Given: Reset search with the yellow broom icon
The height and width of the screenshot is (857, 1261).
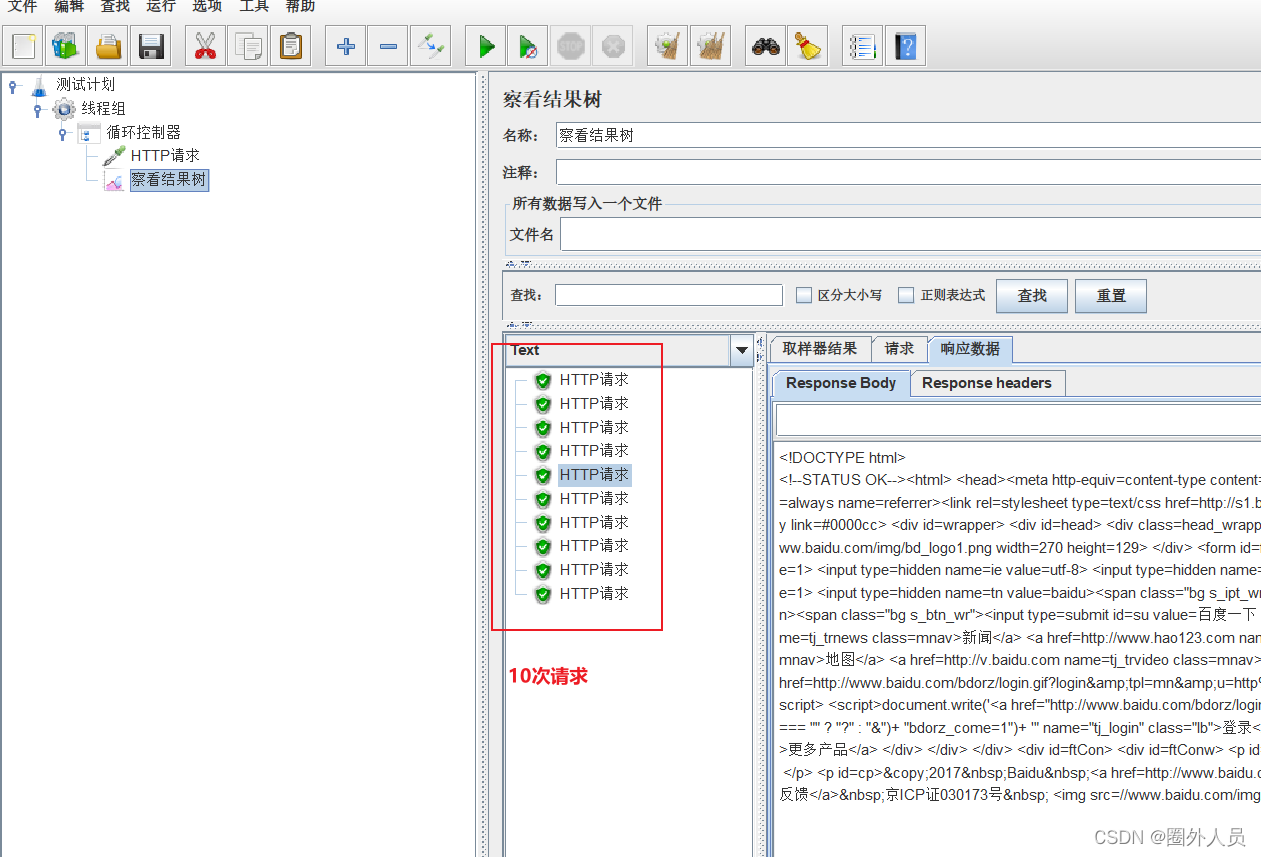Looking at the screenshot, I should 807,46.
